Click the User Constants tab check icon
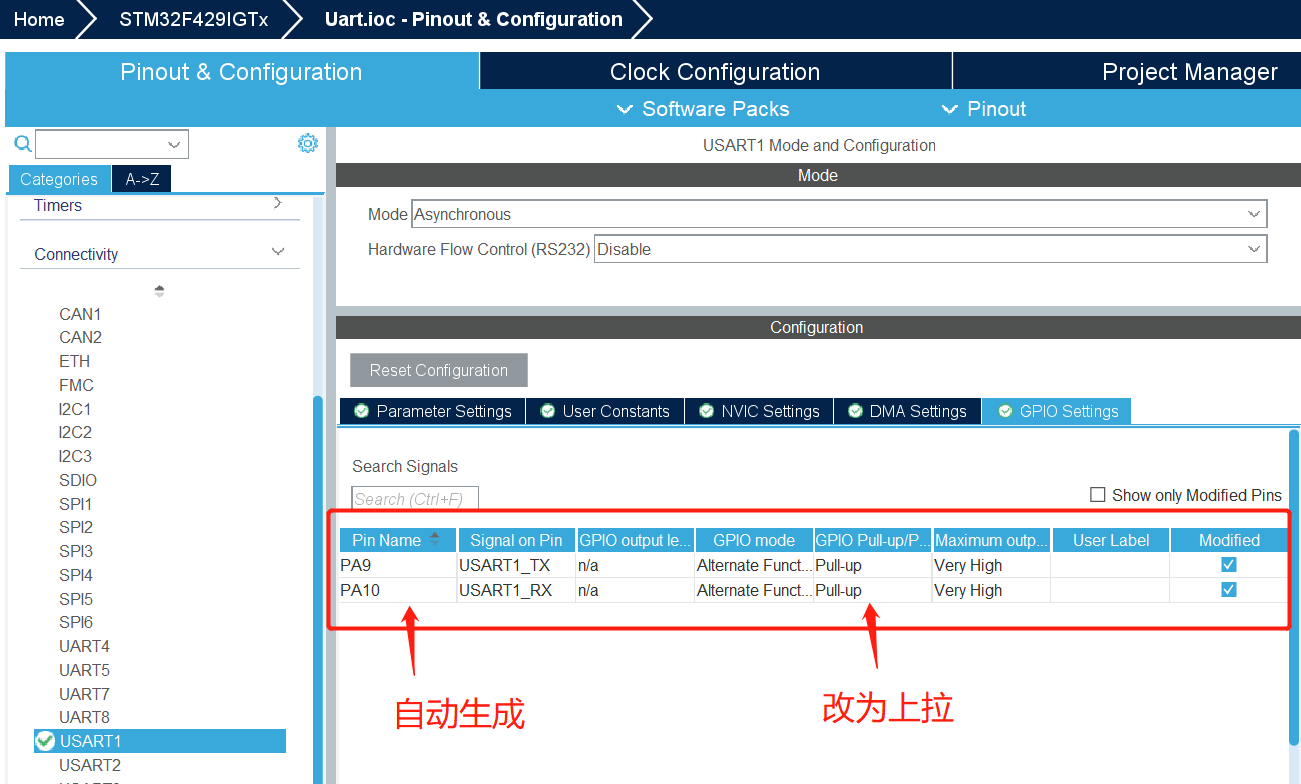 click(x=547, y=411)
